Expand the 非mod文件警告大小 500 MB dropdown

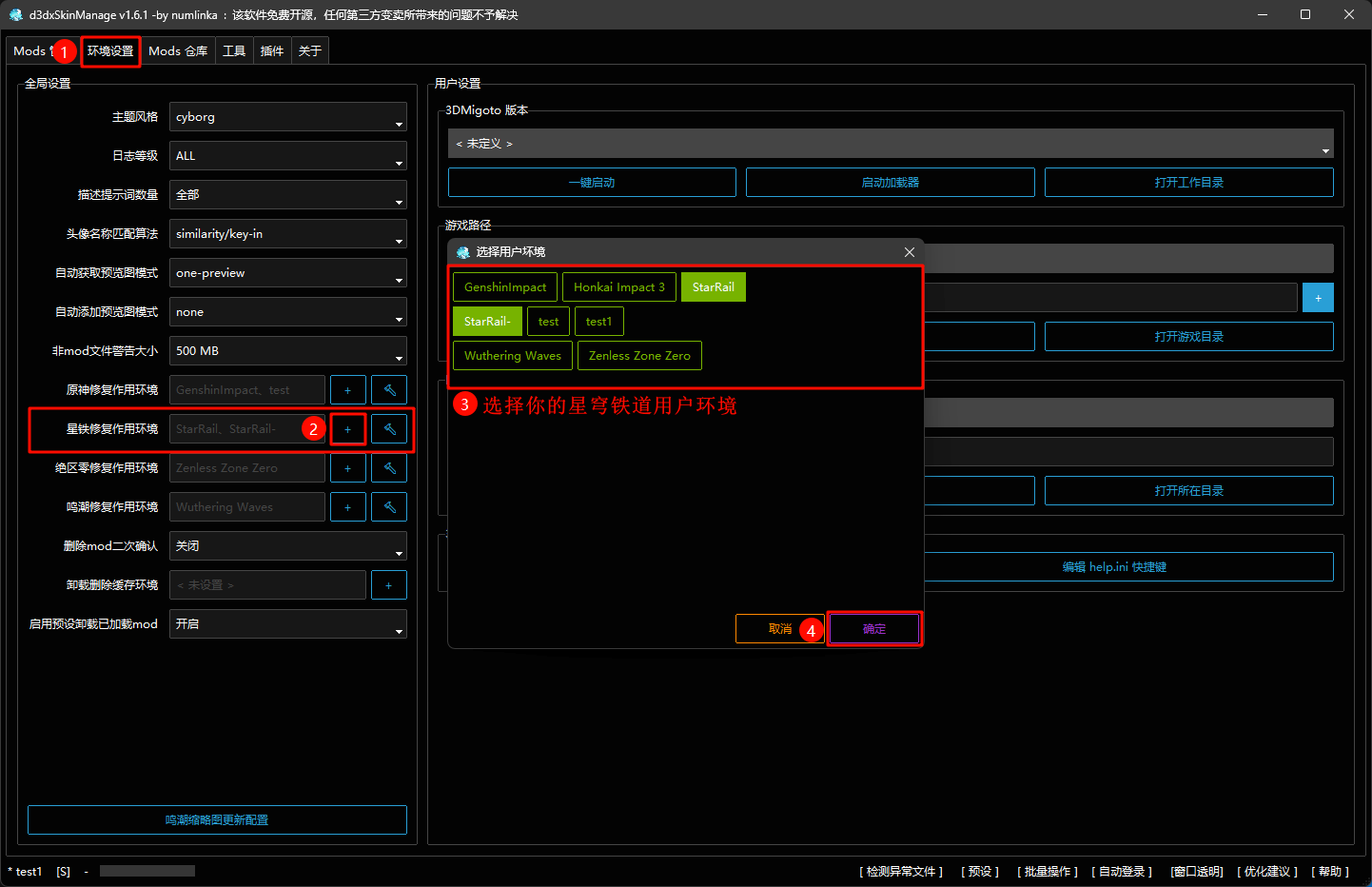[x=288, y=351]
